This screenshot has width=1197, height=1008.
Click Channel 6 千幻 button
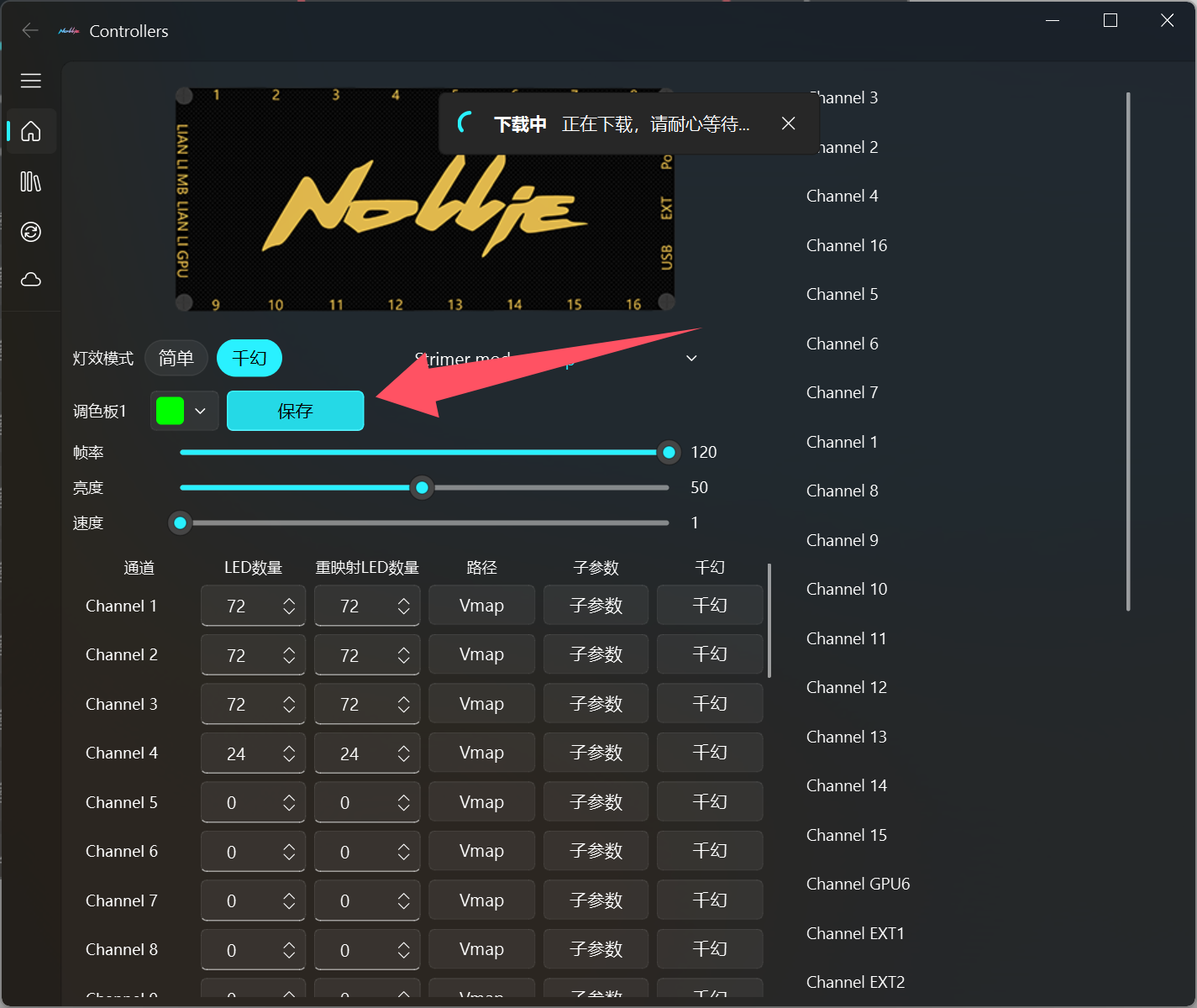pos(710,851)
